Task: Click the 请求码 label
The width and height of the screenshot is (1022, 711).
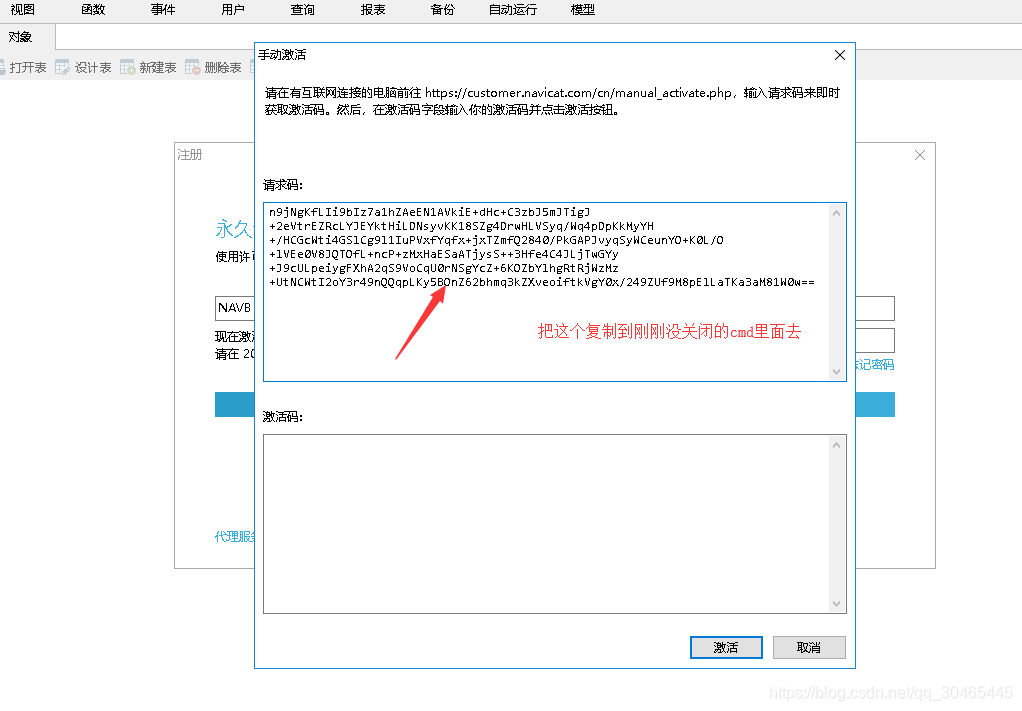Action: coord(283,185)
